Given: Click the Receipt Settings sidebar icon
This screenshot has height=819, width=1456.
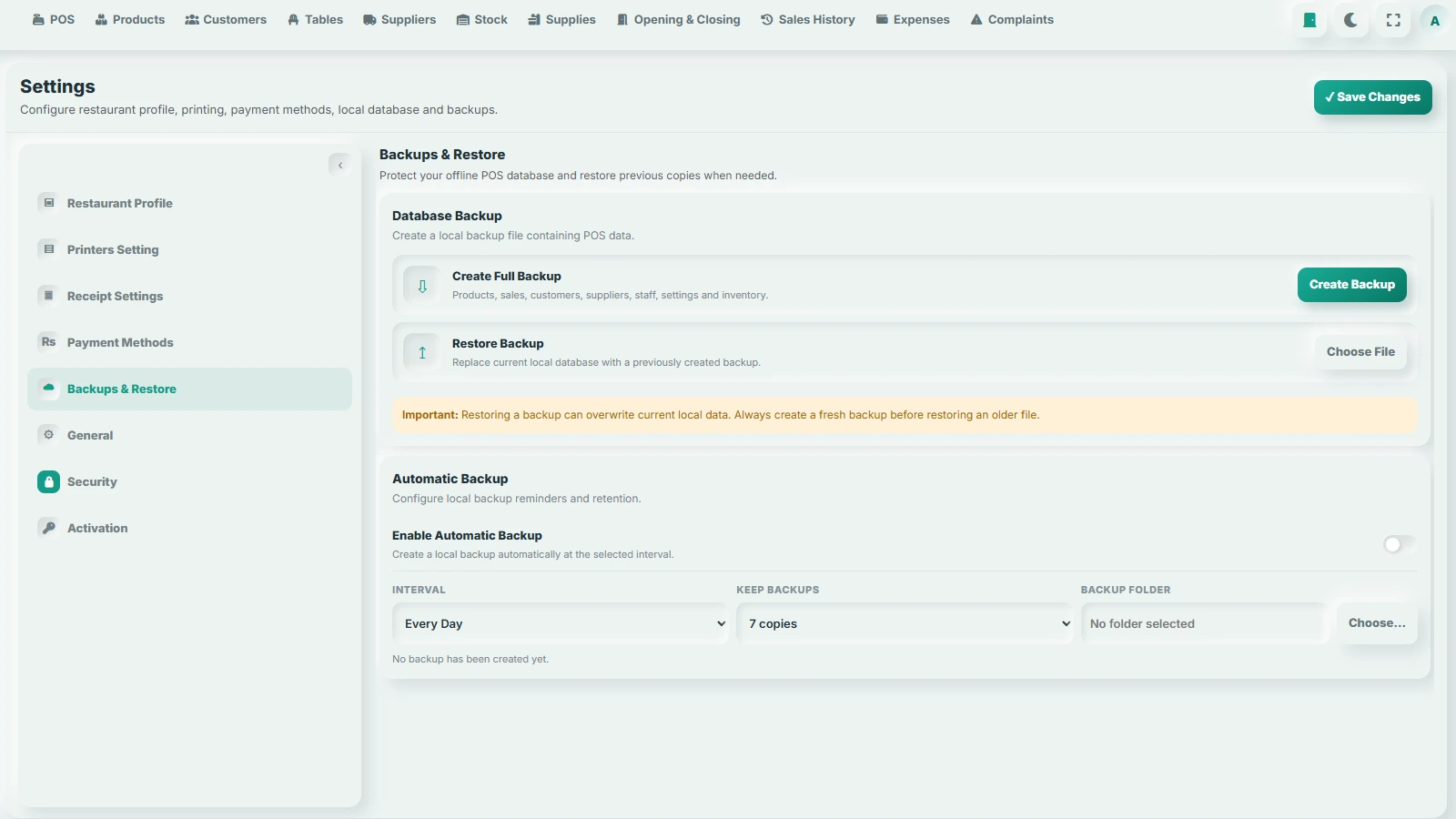Looking at the screenshot, I should 49,296.
